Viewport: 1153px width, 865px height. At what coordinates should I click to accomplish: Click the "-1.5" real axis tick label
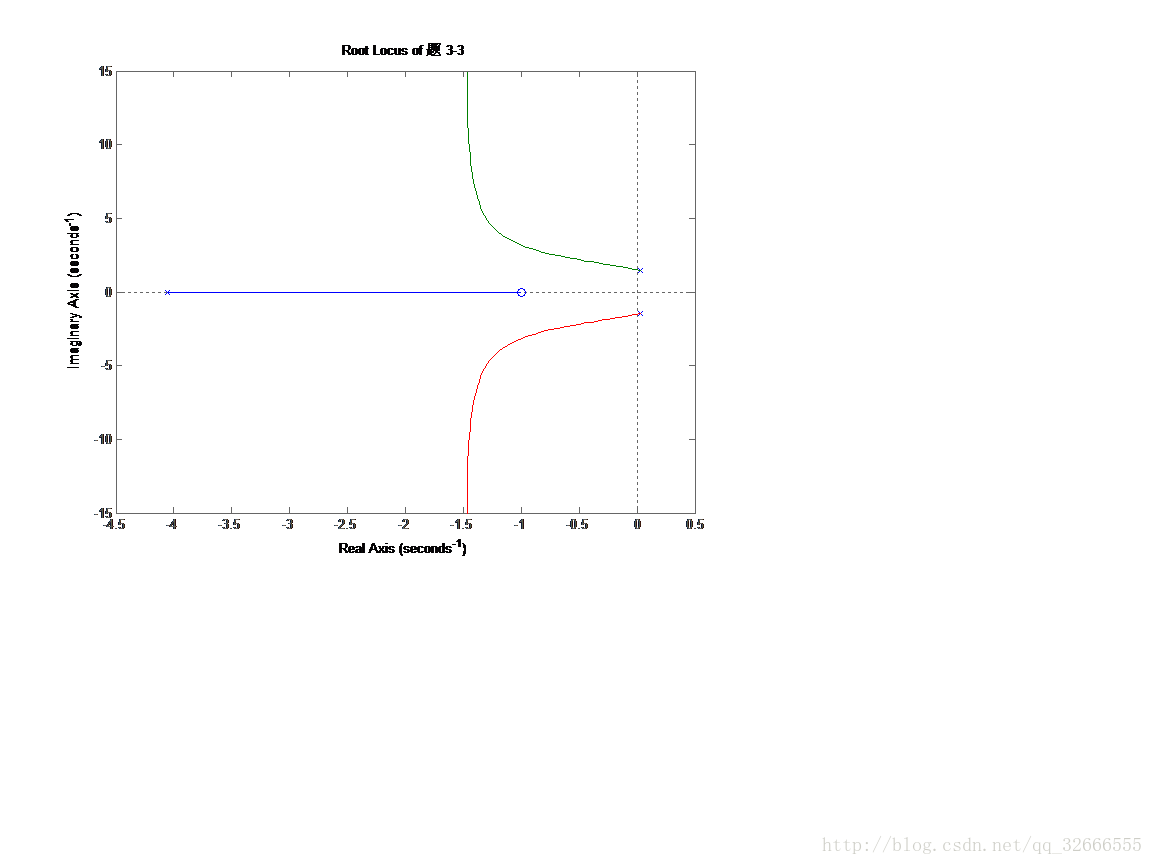click(461, 524)
